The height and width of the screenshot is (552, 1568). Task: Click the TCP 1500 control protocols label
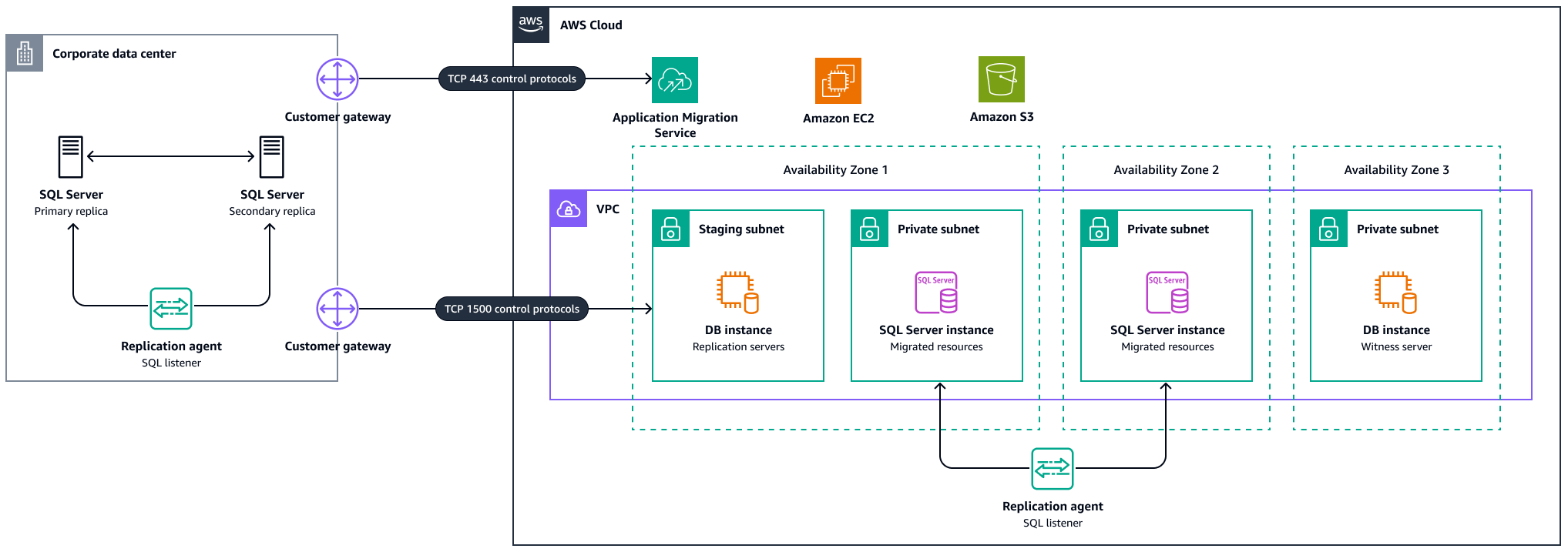tap(512, 309)
